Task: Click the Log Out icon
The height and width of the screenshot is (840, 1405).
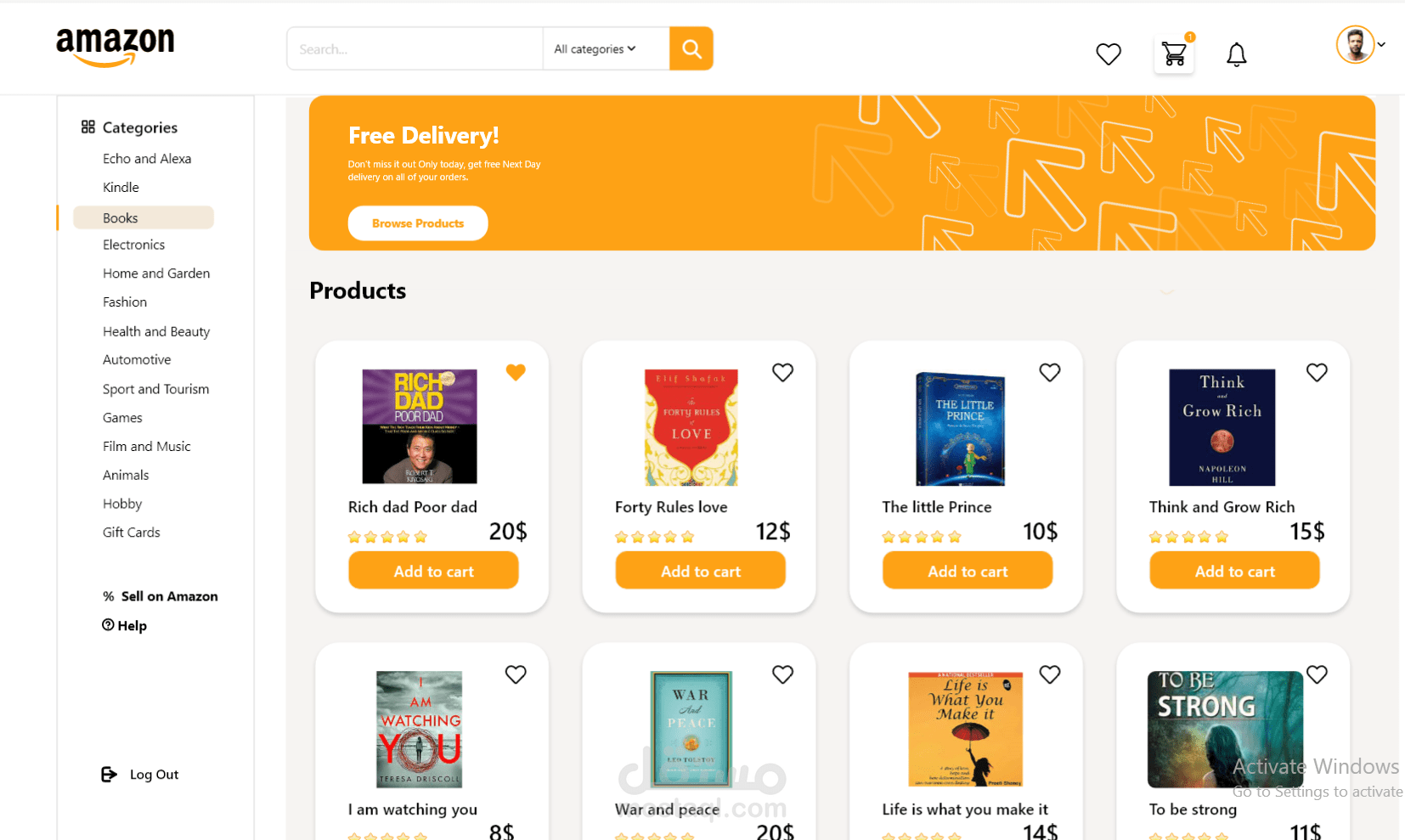Action: tap(110, 775)
